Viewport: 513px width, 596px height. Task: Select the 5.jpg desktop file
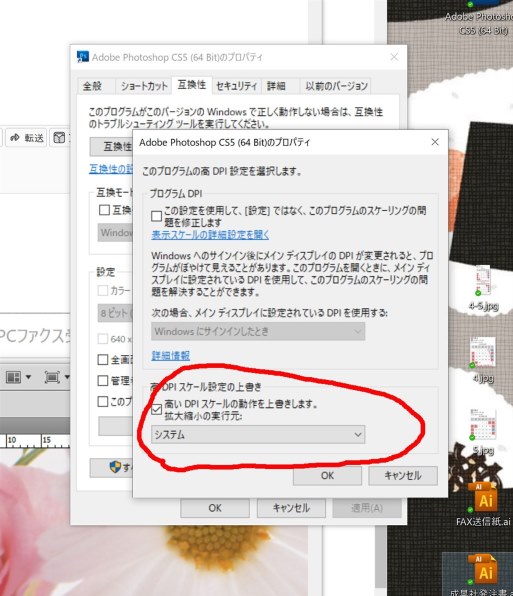[483, 432]
